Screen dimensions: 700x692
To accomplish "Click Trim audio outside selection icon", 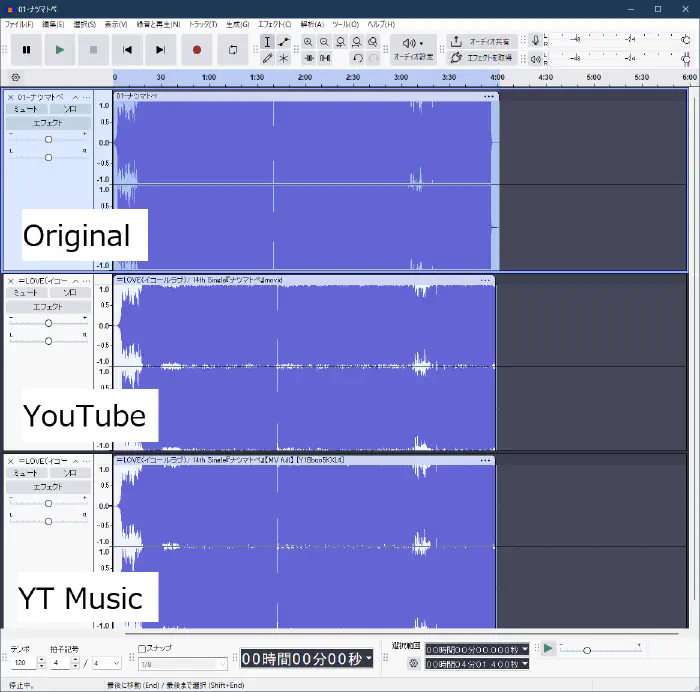I will (x=309, y=58).
